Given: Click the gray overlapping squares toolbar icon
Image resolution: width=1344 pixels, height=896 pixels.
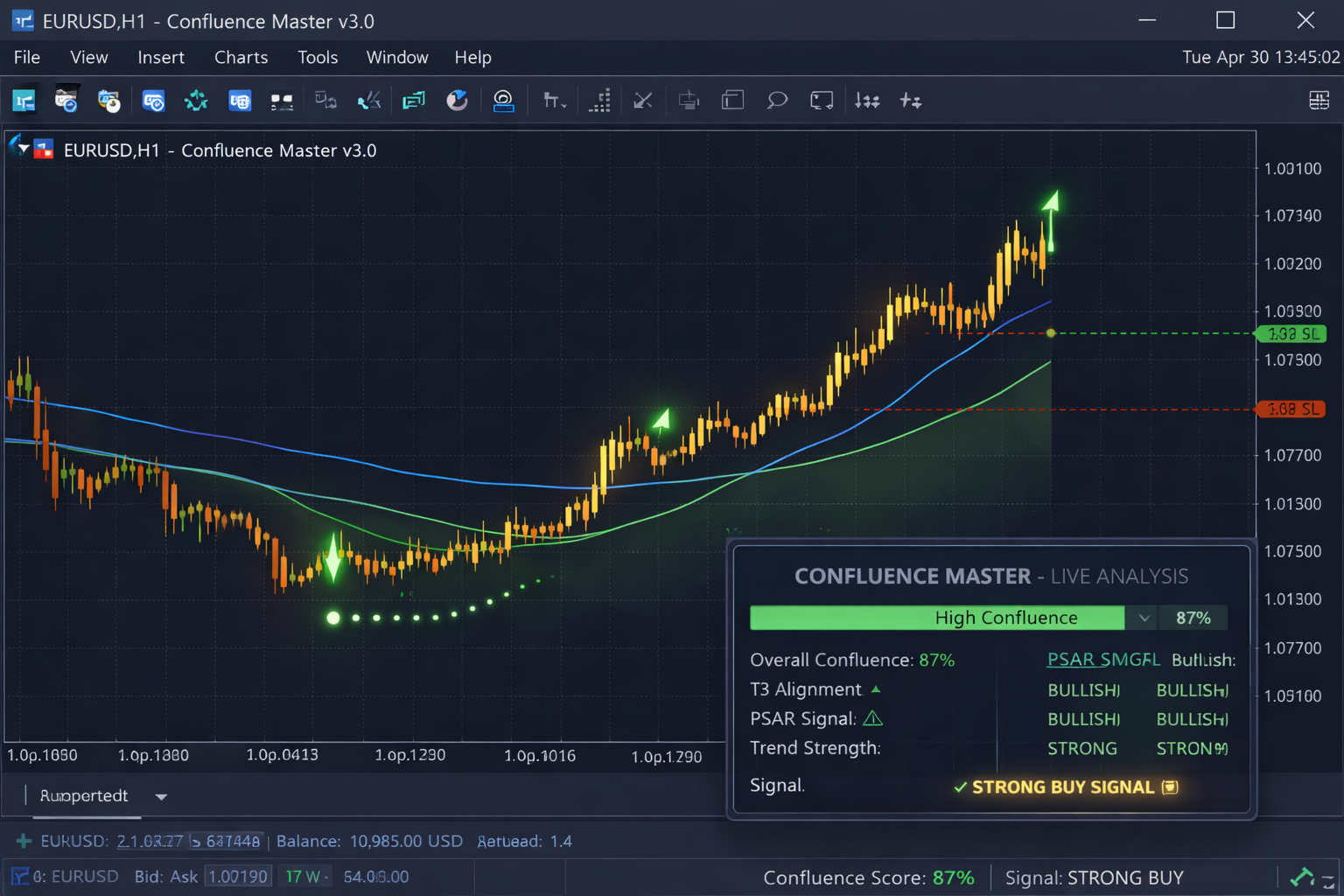Looking at the screenshot, I should (x=325, y=101).
